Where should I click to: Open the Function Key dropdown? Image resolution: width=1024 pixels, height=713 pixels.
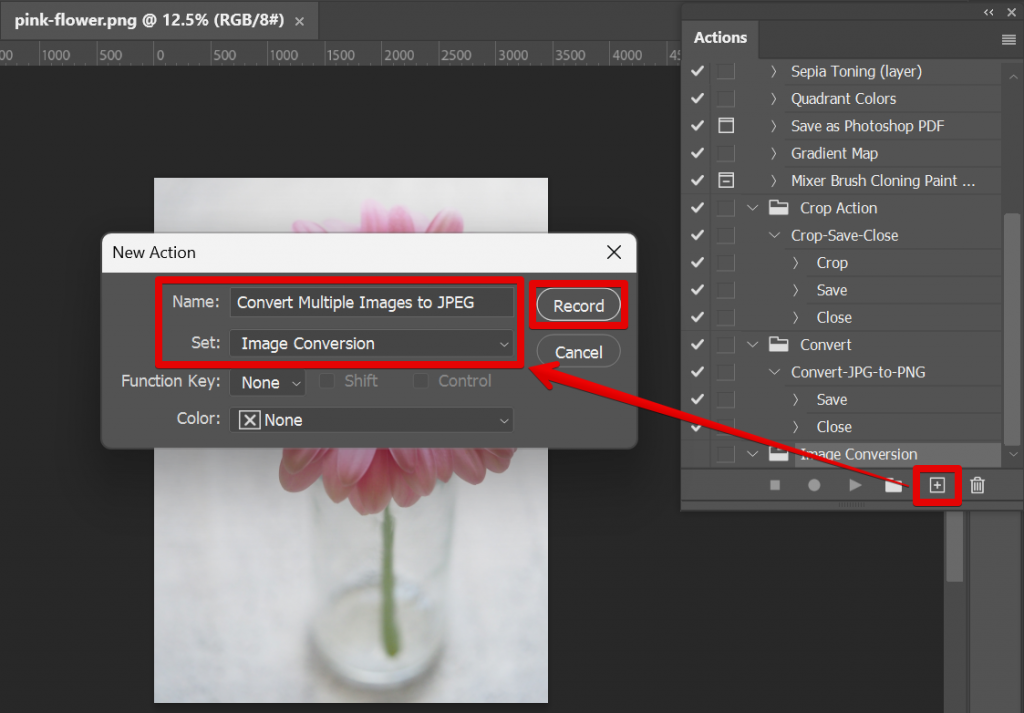point(267,382)
